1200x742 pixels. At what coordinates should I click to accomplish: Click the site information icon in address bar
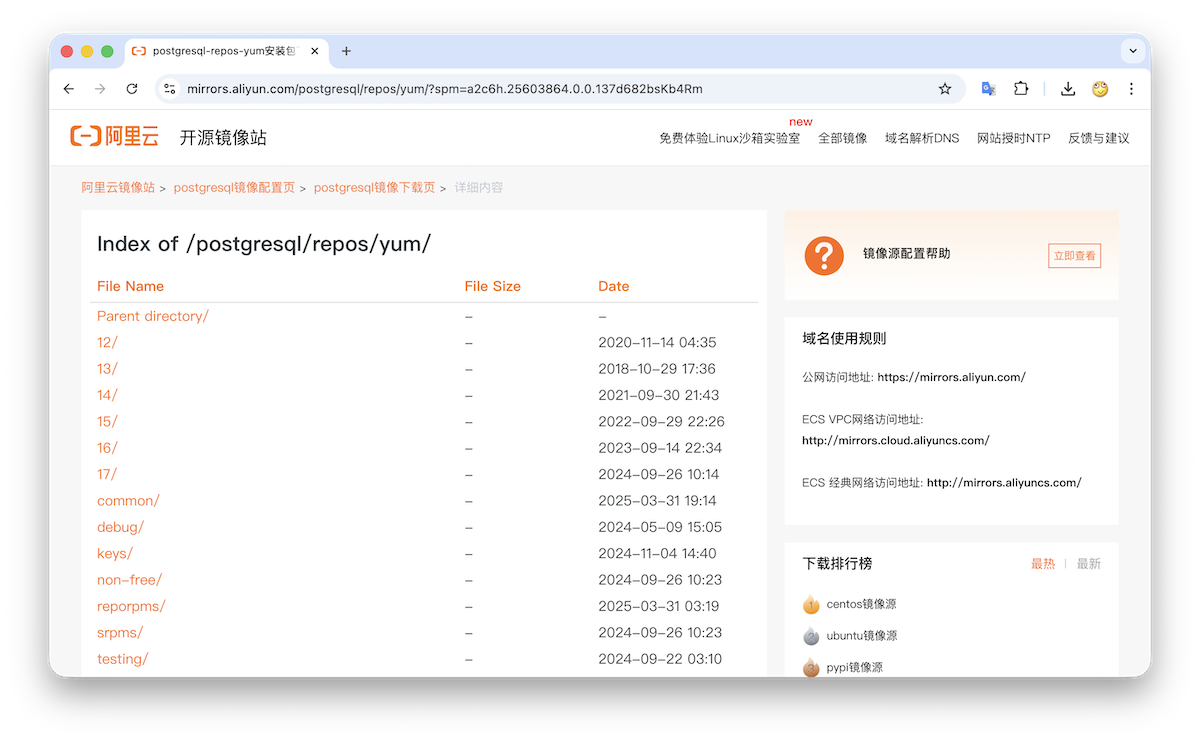170,89
